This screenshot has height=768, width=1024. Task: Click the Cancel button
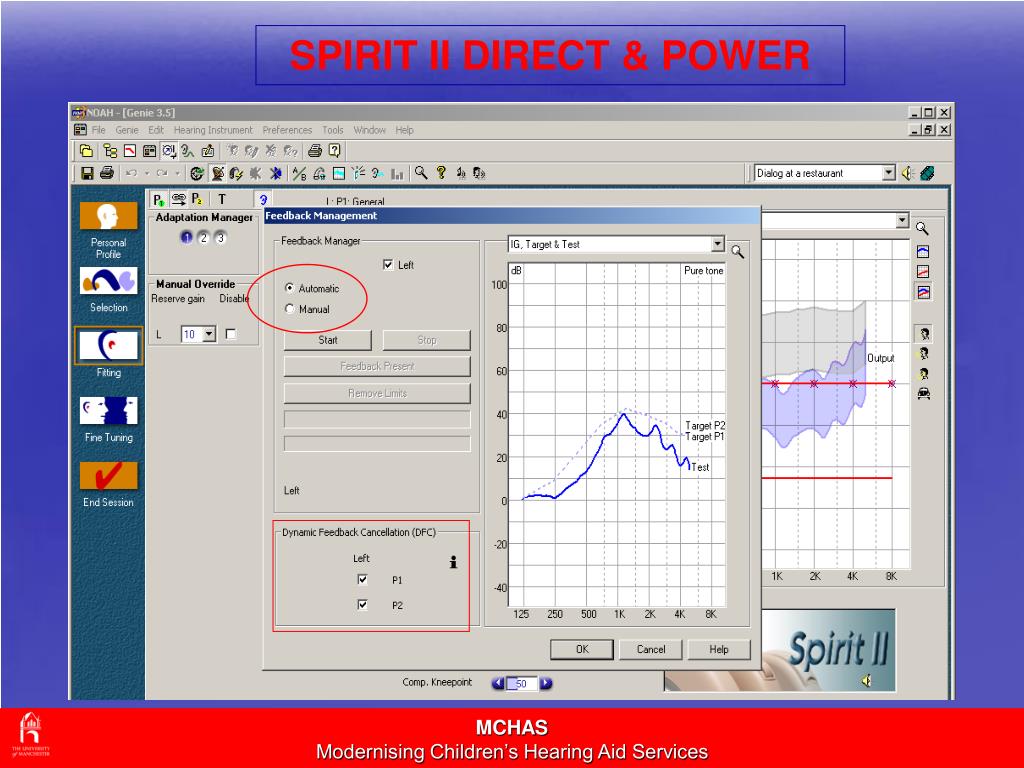(x=650, y=649)
